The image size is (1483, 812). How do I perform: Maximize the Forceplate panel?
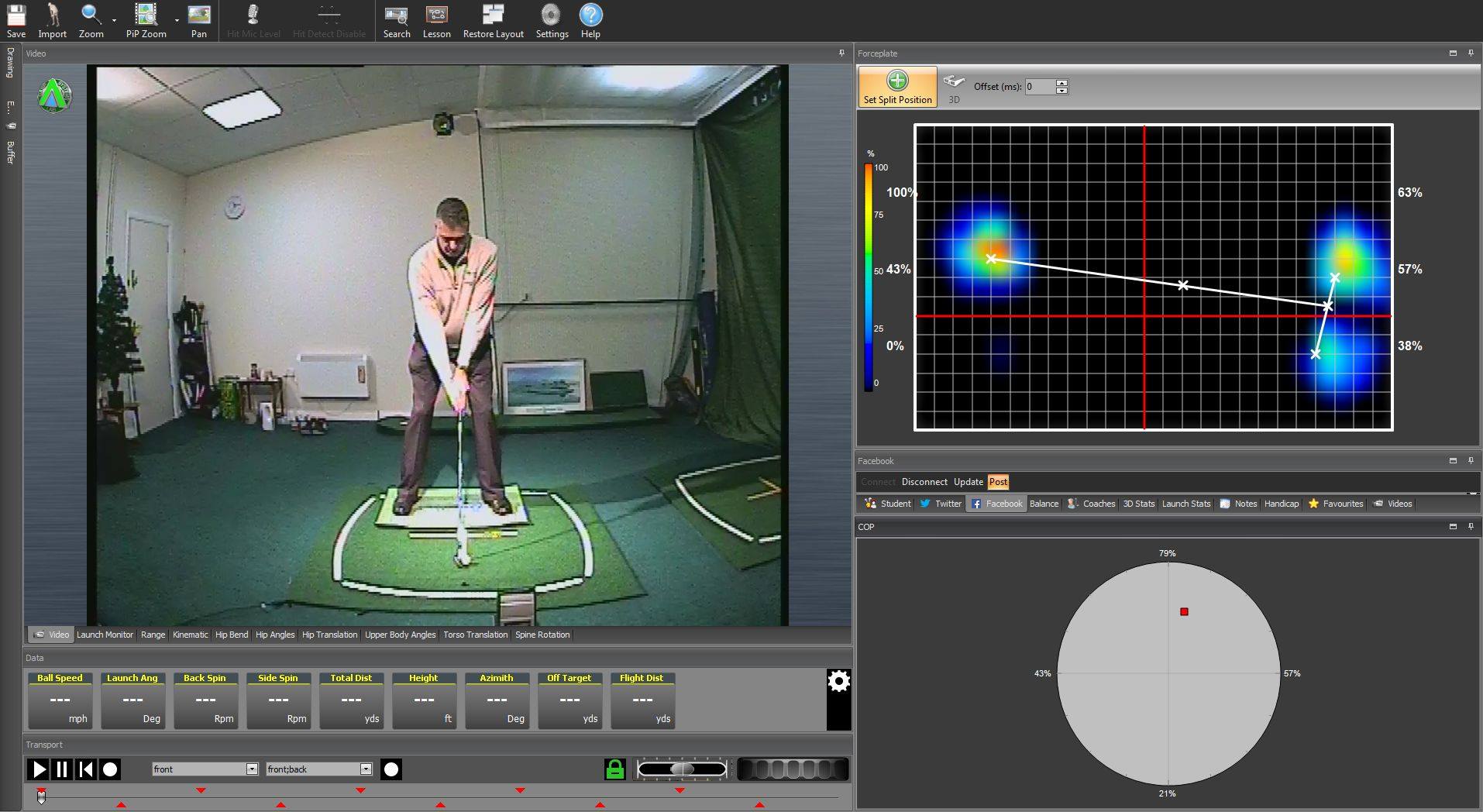[1453, 53]
